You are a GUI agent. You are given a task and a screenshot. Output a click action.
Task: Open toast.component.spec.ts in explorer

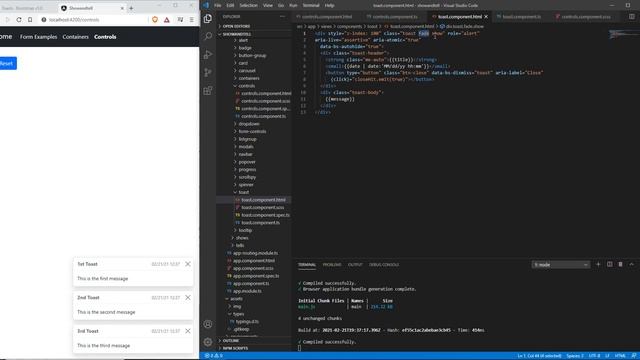coord(264,215)
